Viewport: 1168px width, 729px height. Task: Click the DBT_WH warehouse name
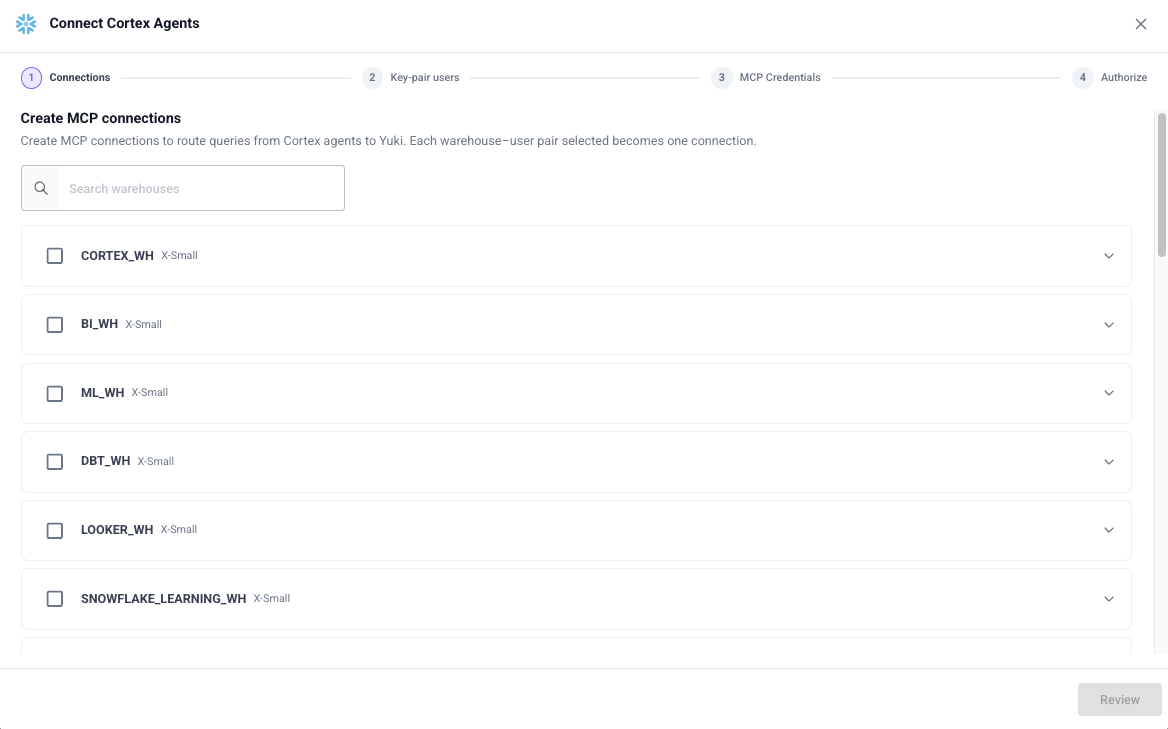(x=105, y=461)
